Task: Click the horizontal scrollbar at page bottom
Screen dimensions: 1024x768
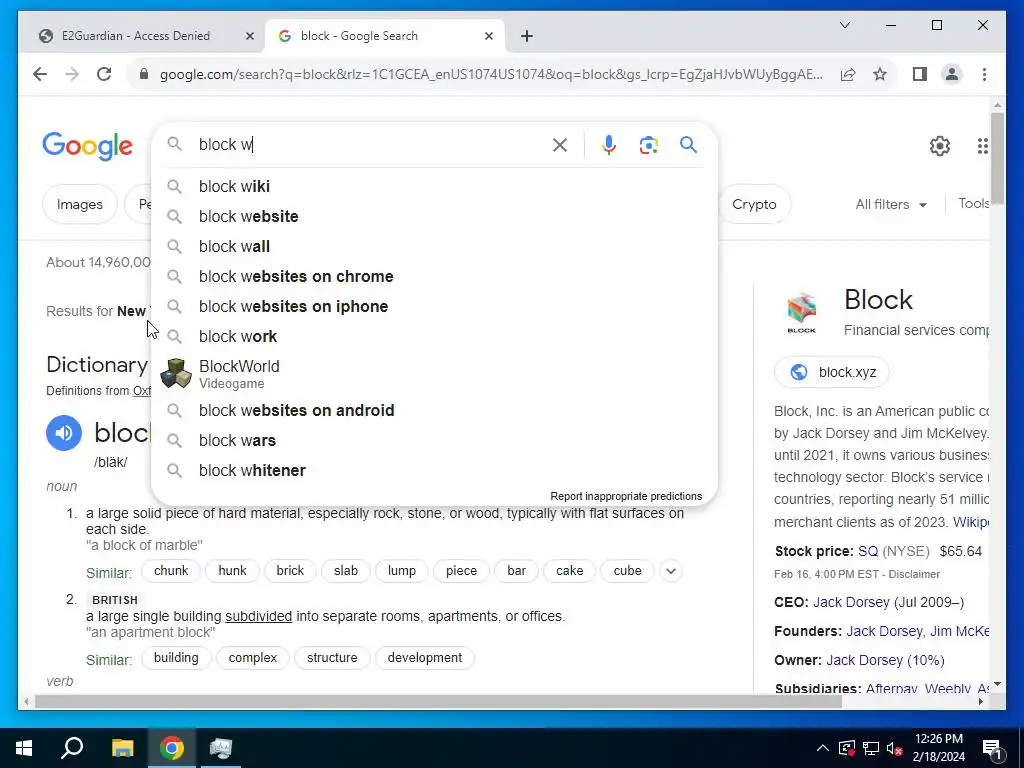Action: [438, 702]
